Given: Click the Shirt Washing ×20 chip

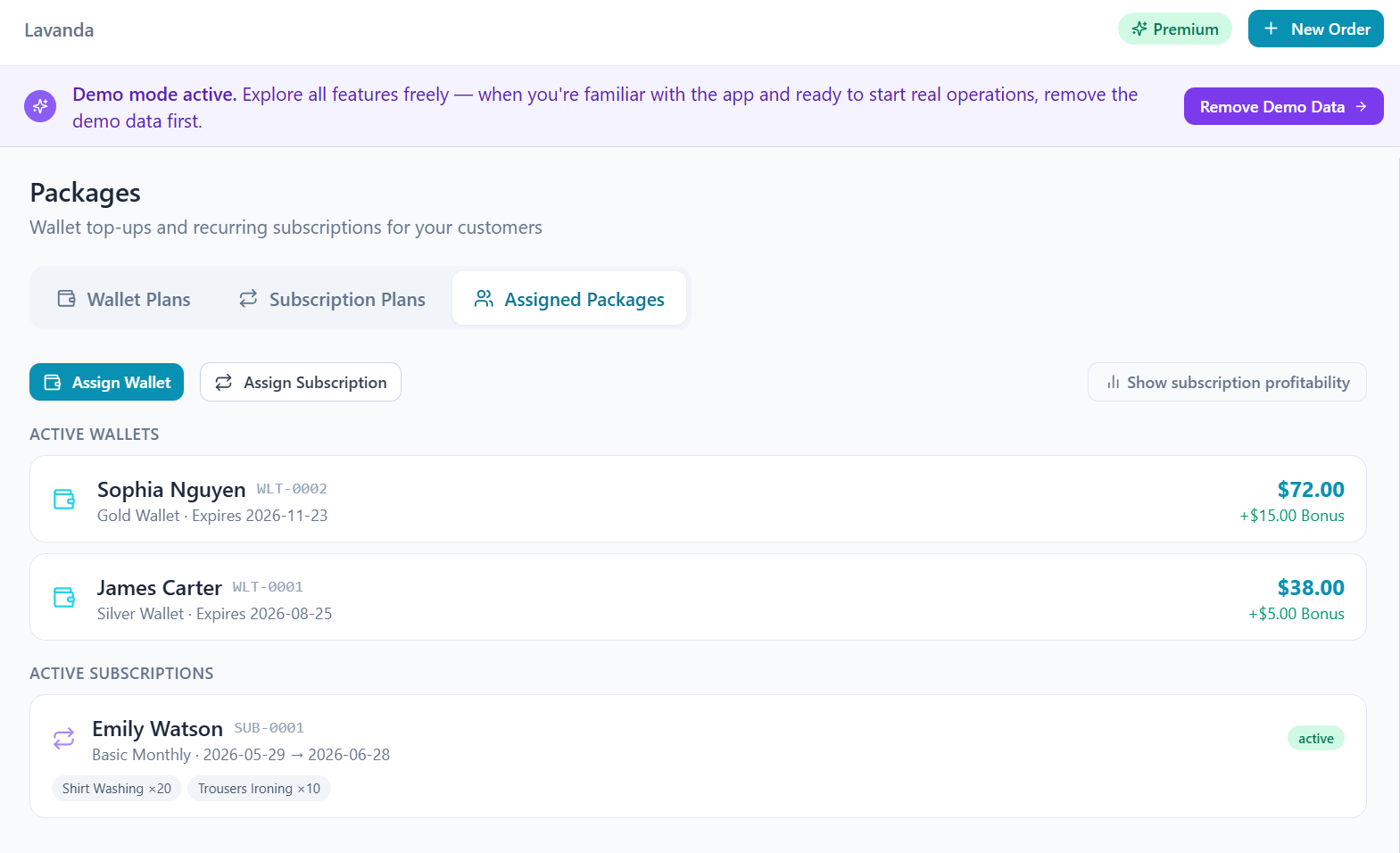Looking at the screenshot, I should coord(117,789).
